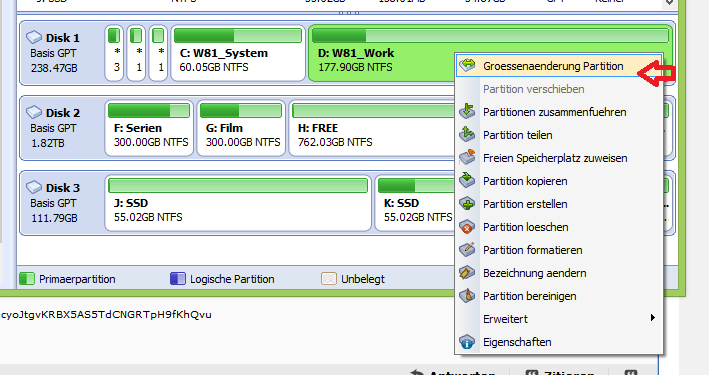
Task: Select Partition loeschen menu entry
Action: coord(559,227)
